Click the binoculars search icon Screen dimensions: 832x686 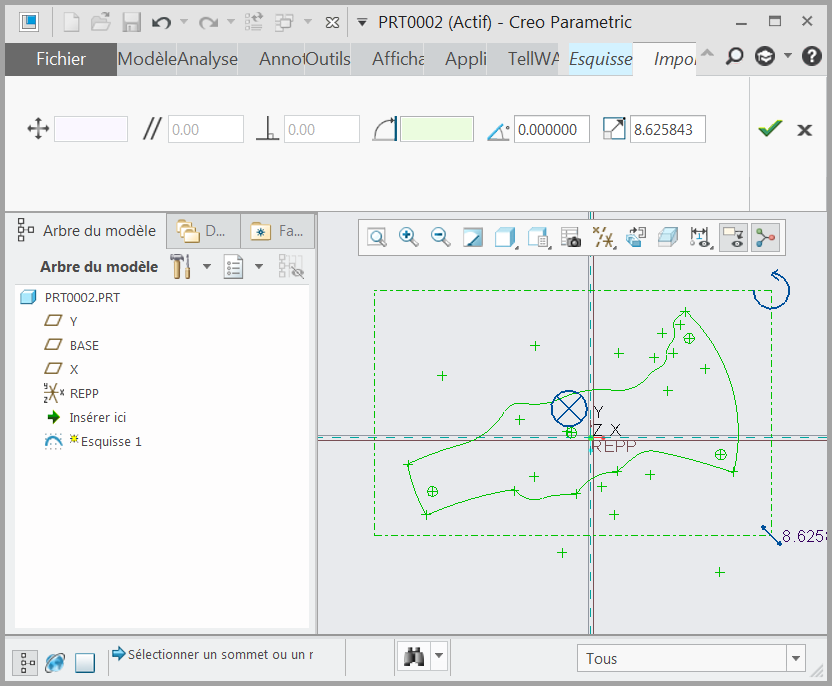pyautogui.click(x=414, y=657)
